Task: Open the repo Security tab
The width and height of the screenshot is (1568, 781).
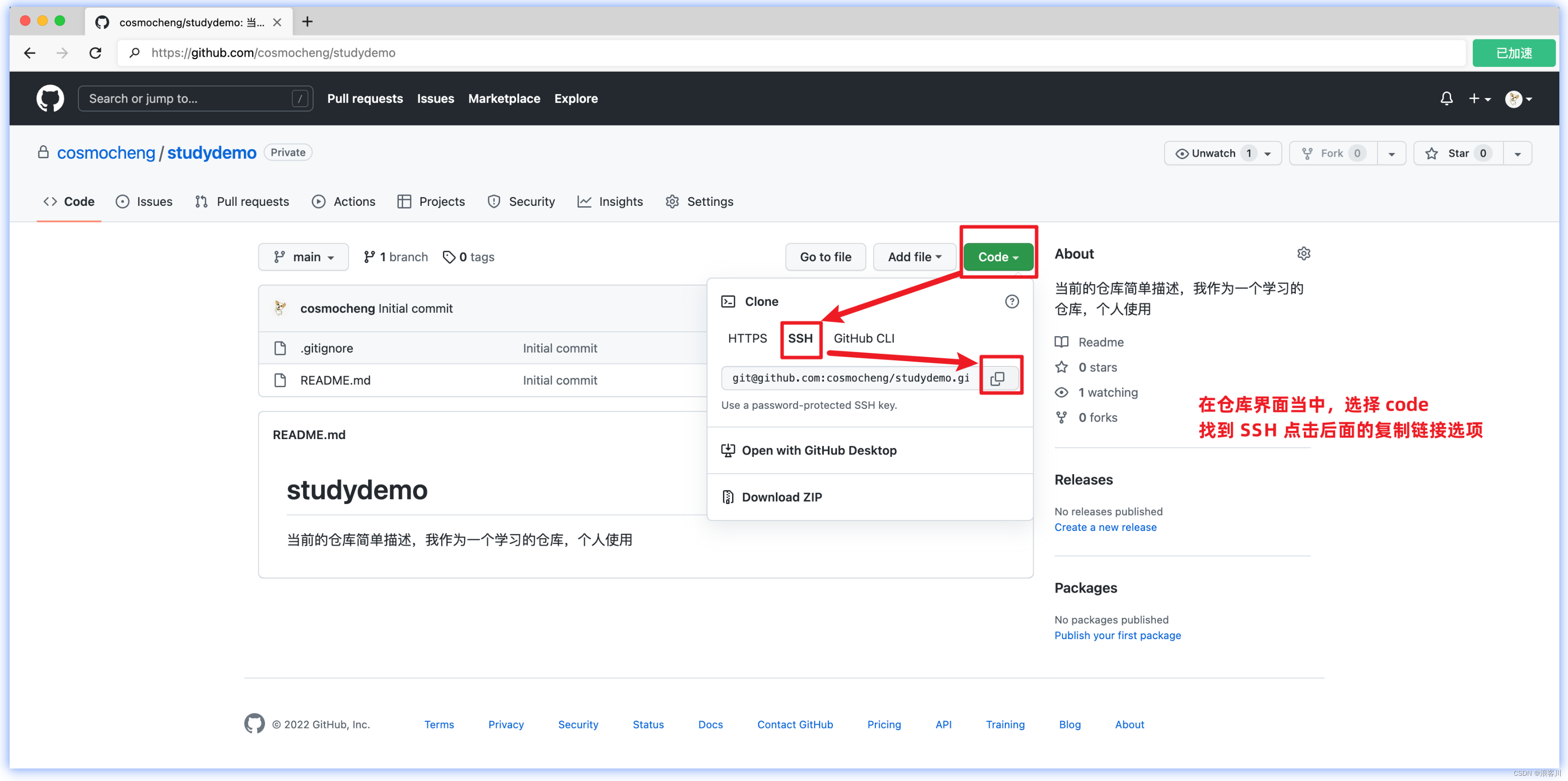Action: pos(521,202)
